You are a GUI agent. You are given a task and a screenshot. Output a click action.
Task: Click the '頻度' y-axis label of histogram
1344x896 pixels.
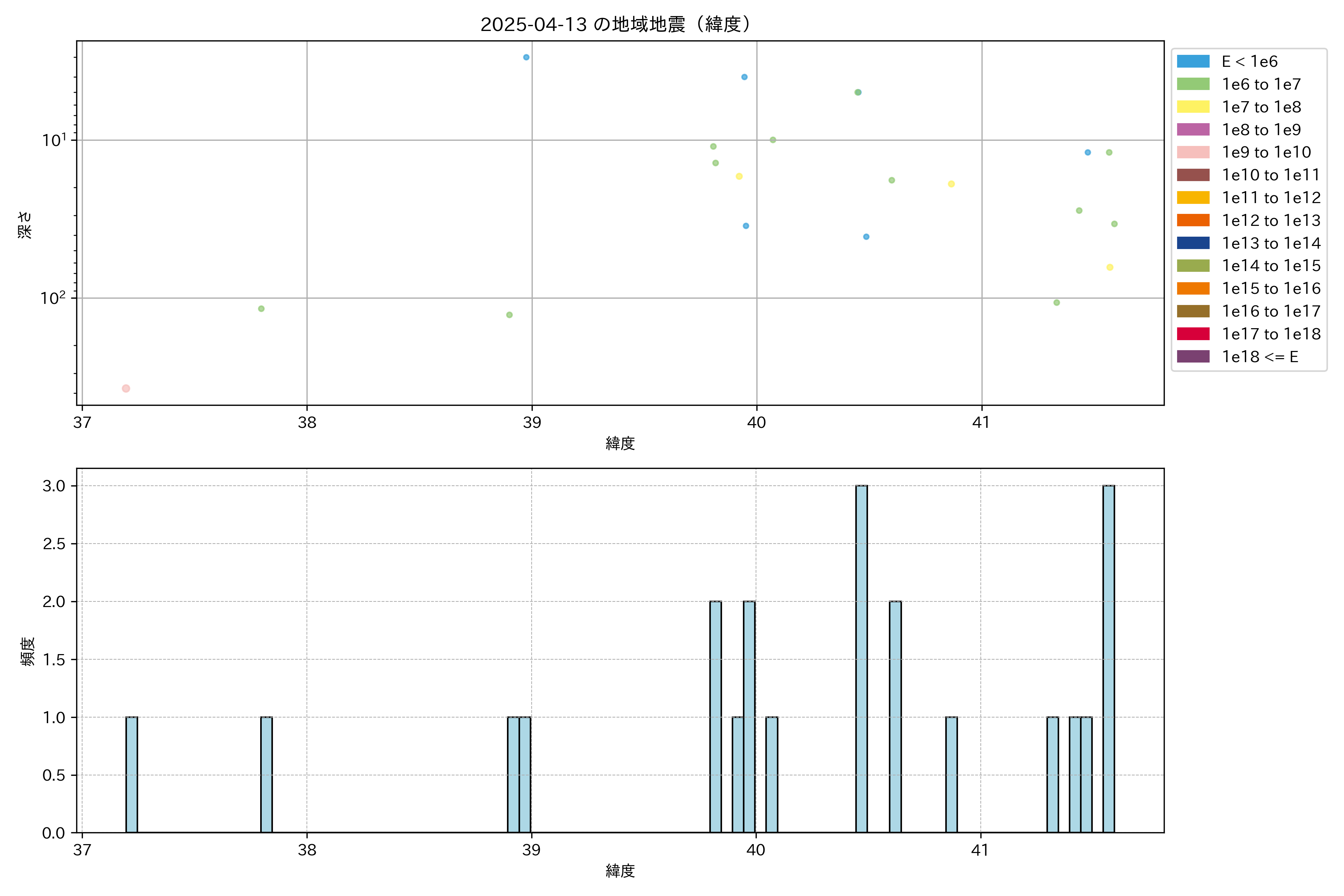27,651
